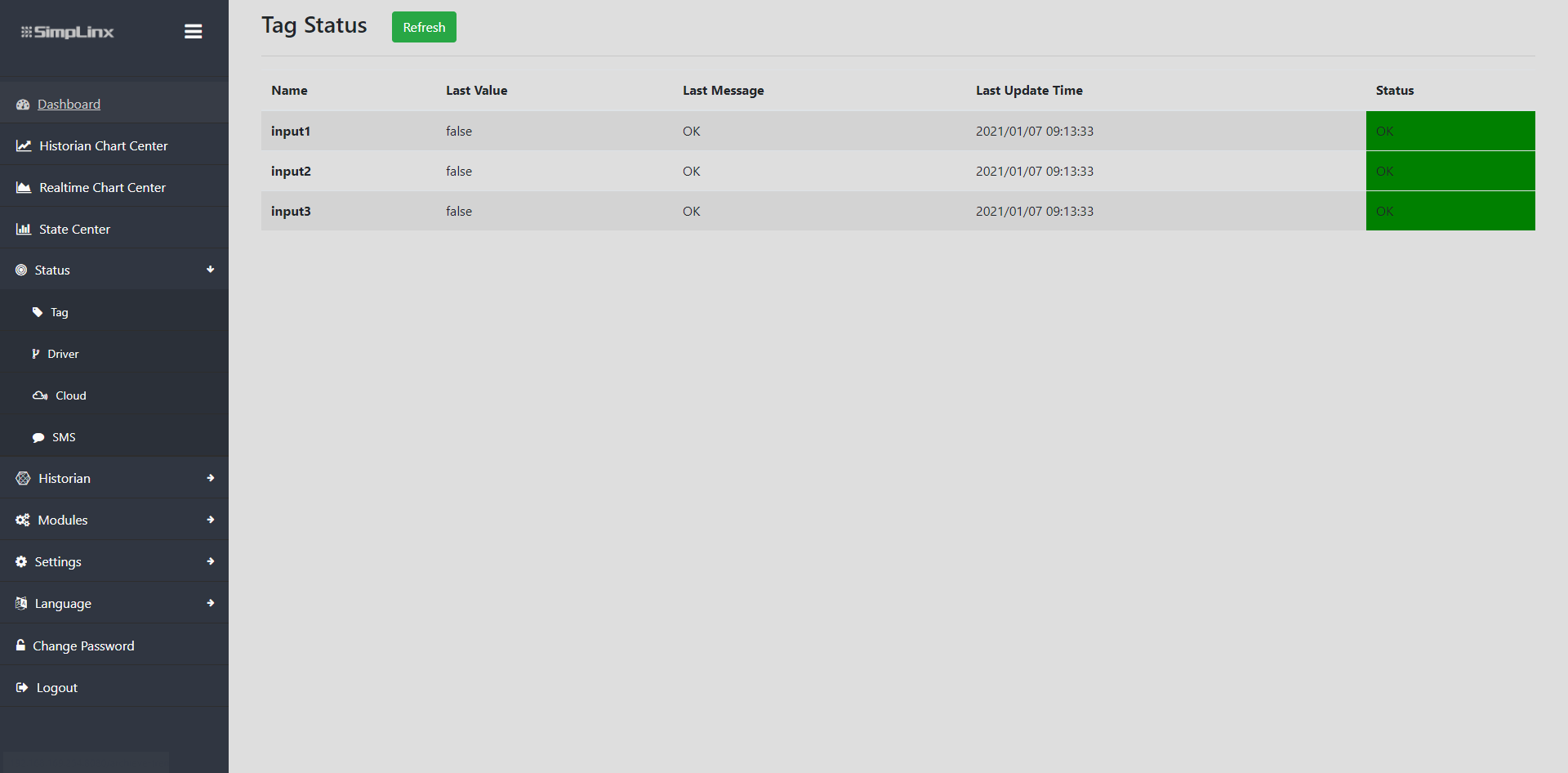Toggle the hamburger sidebar menu
Screen dimensions: 1568x773
pos(194,31)
